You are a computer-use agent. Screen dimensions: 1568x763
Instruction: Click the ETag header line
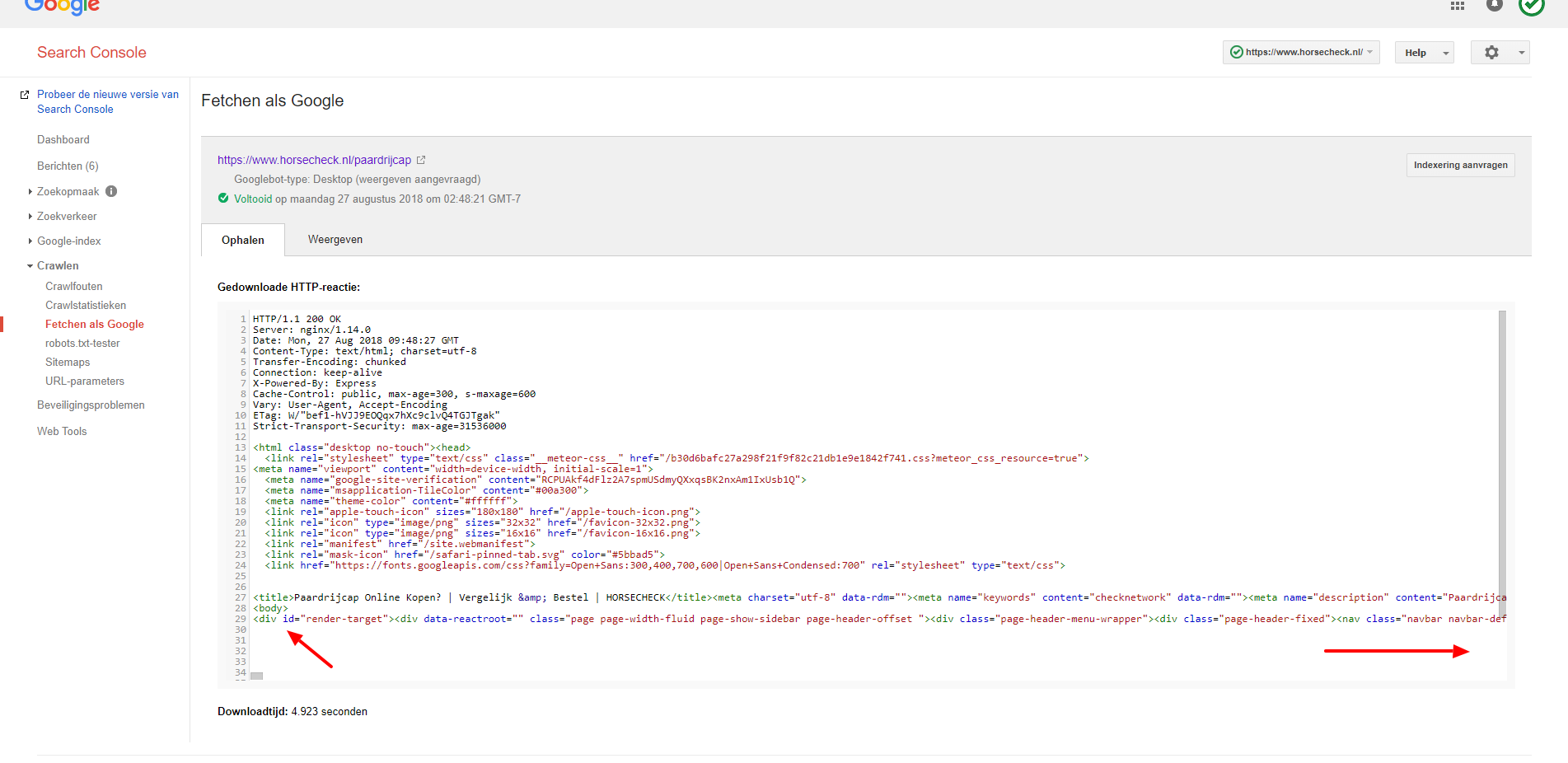(376, 415)
